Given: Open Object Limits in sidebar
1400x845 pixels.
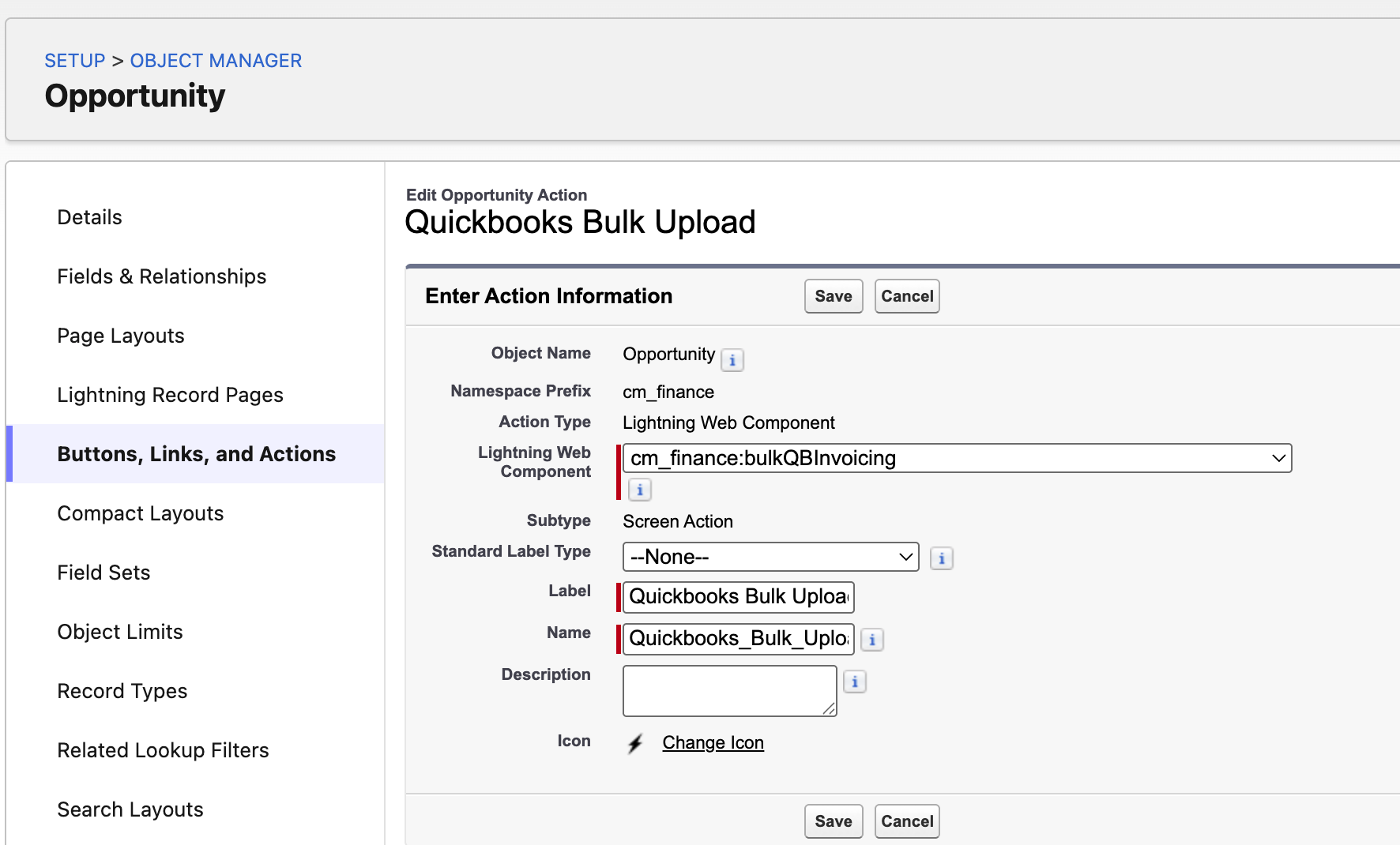Looking at the screenshot, I should coord(120,632).
